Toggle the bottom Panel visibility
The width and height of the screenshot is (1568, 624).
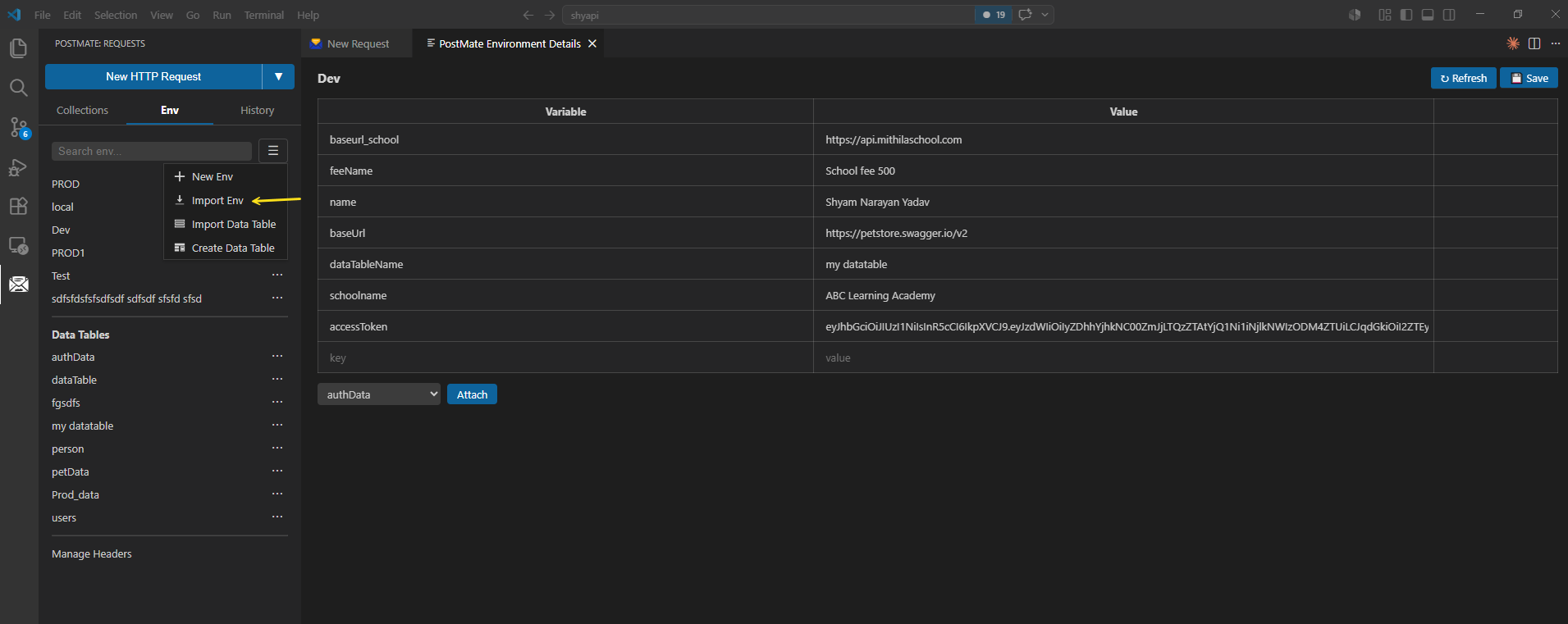point(1428,15)
